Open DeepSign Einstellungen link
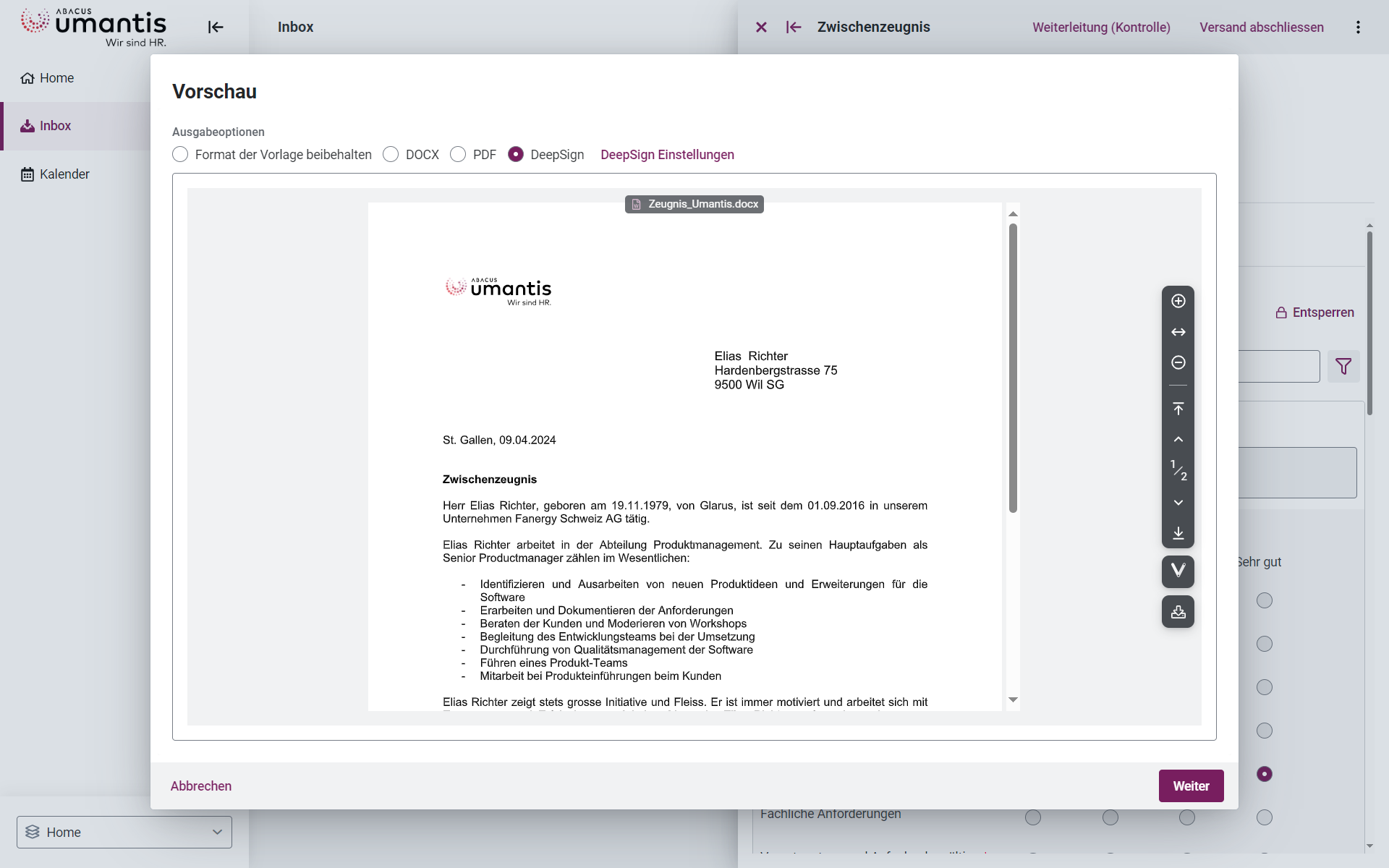The image size is (1389, 868). tap(667, 155)
